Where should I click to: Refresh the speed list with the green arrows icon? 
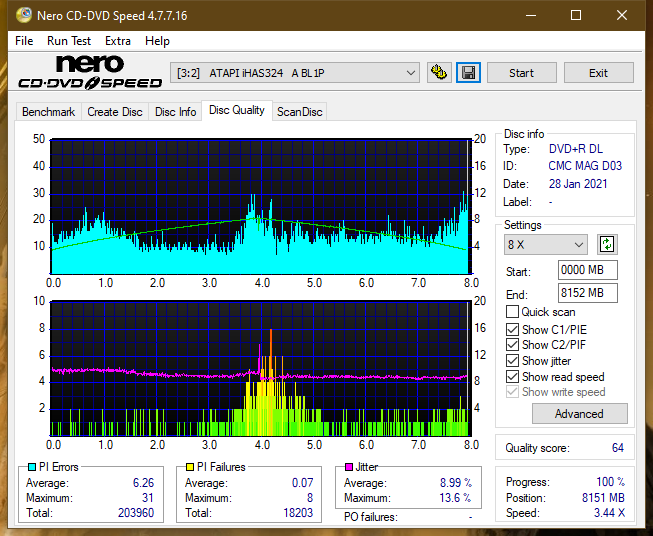[607, 244]
